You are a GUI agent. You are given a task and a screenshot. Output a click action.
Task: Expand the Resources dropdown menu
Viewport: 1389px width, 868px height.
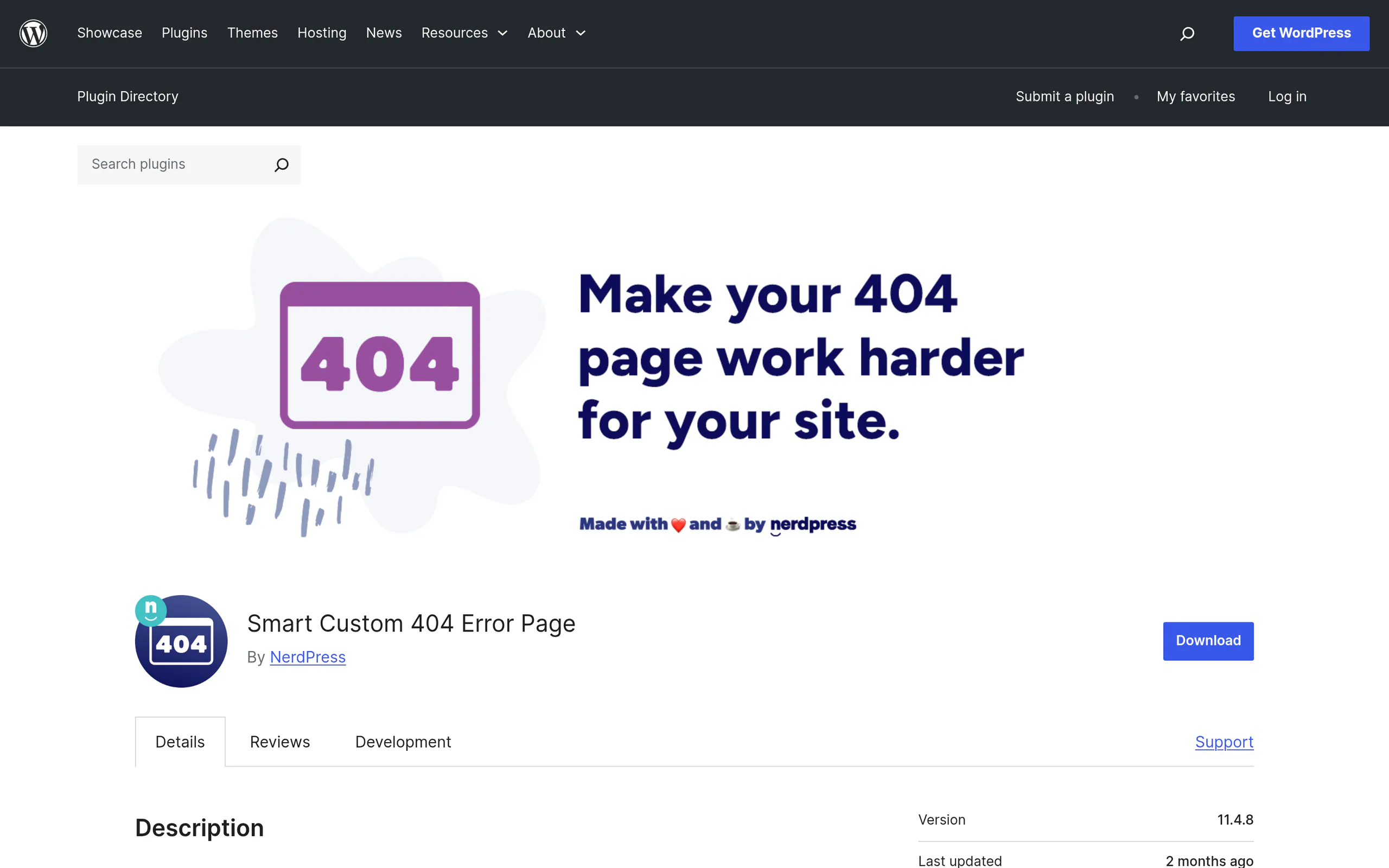coord(464,33)
